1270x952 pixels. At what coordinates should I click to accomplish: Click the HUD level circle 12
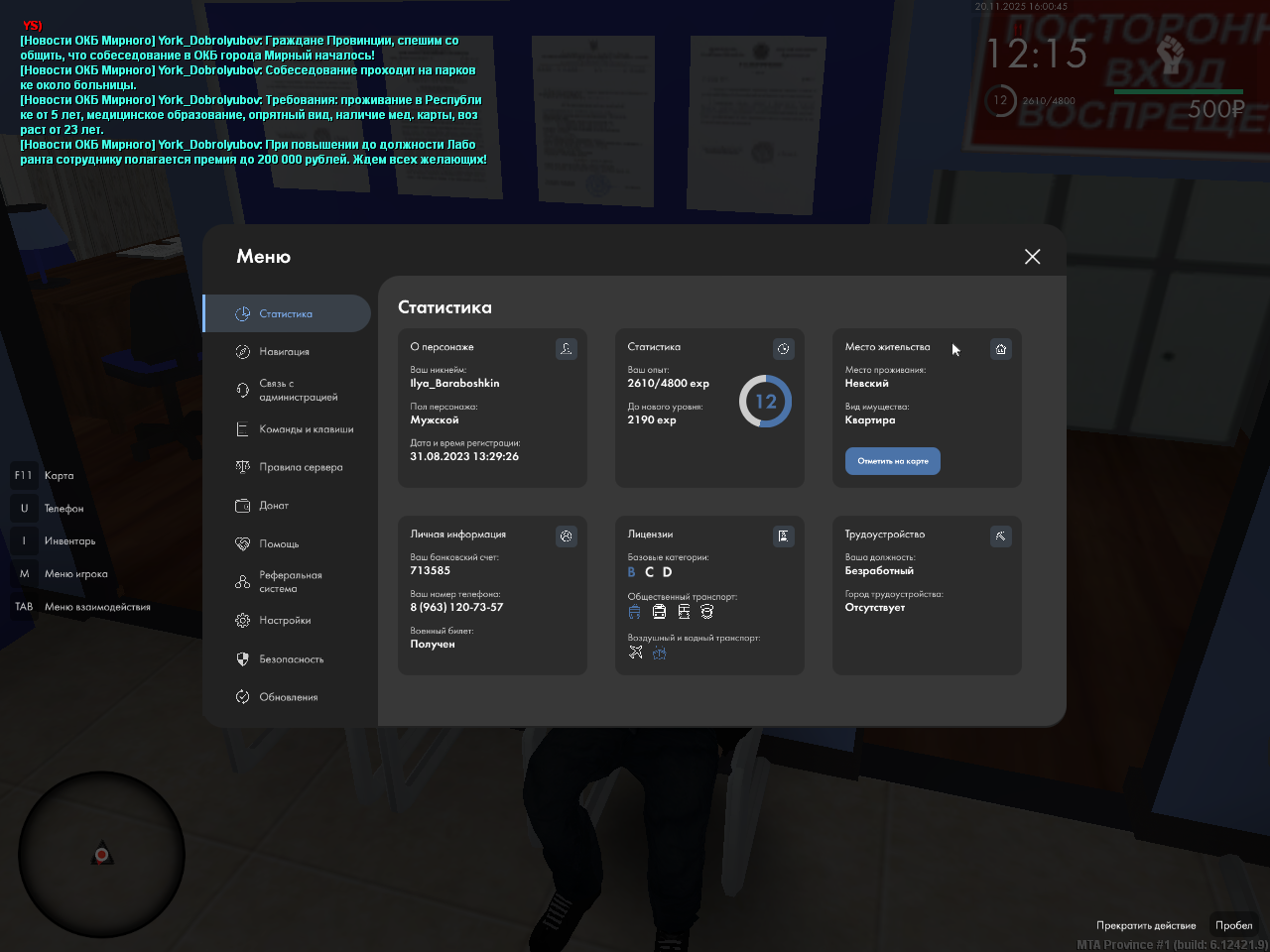(x=1000, y=100)
